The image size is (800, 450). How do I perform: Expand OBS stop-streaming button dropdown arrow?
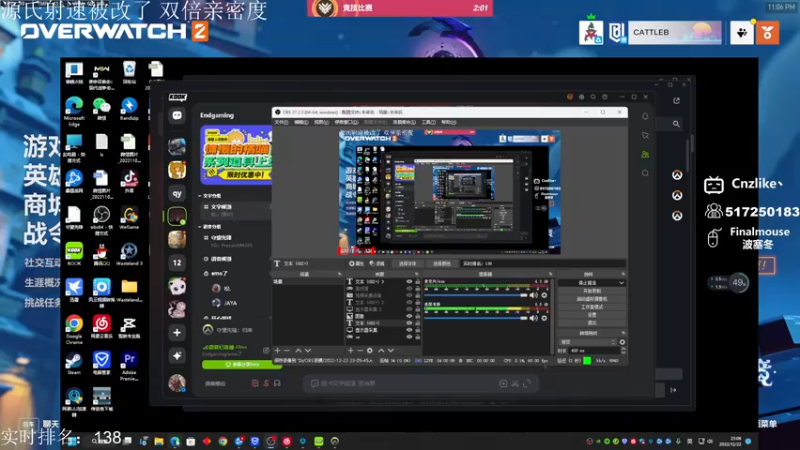pyautogui.click(x=621, y=283)
